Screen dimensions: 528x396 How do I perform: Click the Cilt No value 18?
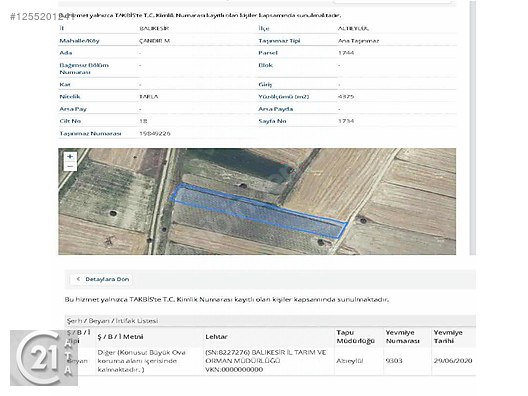(143, 121)
